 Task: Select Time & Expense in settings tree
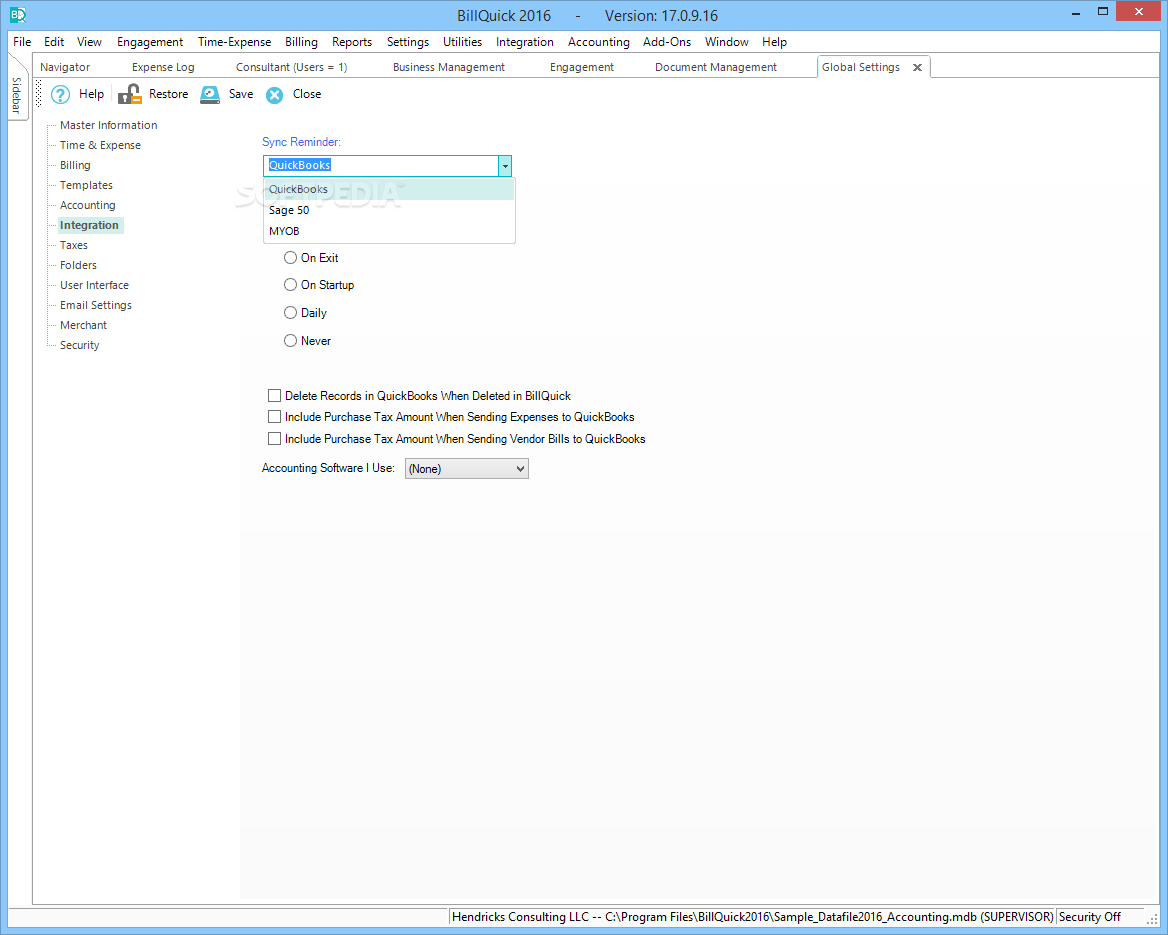[x=101, y=145]
